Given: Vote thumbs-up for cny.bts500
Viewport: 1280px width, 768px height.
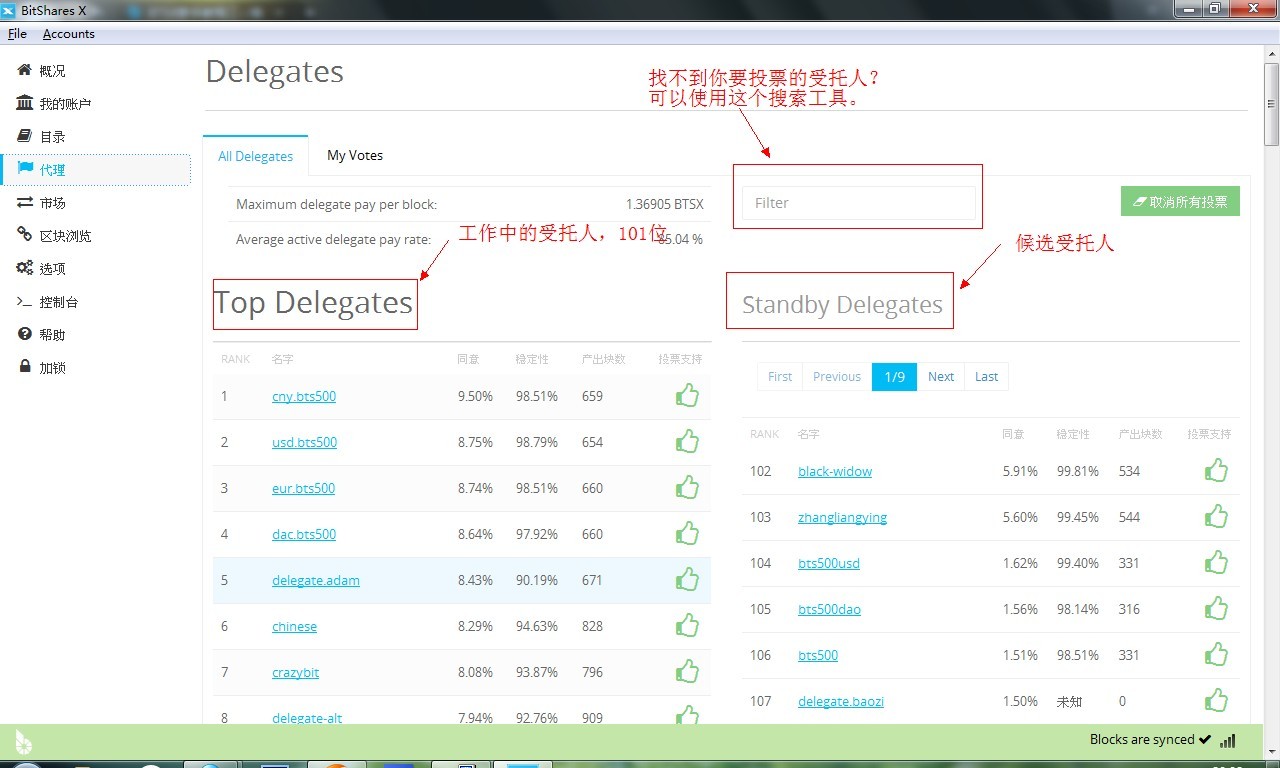Looking at the screenshot, I should click(687, 395).
